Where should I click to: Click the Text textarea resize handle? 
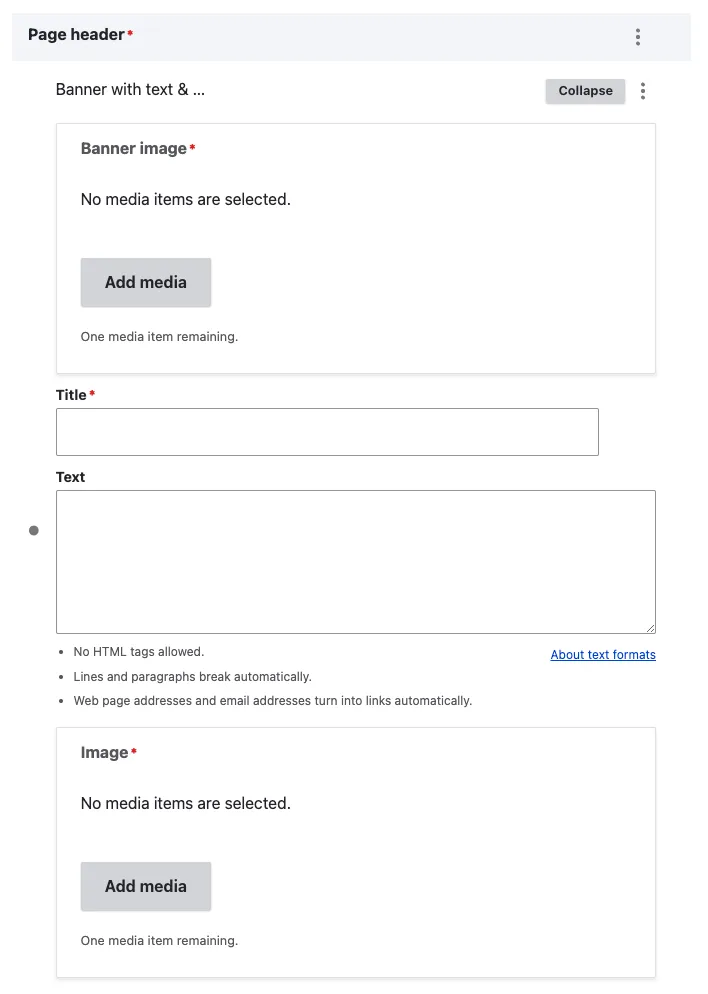point(650,628)
